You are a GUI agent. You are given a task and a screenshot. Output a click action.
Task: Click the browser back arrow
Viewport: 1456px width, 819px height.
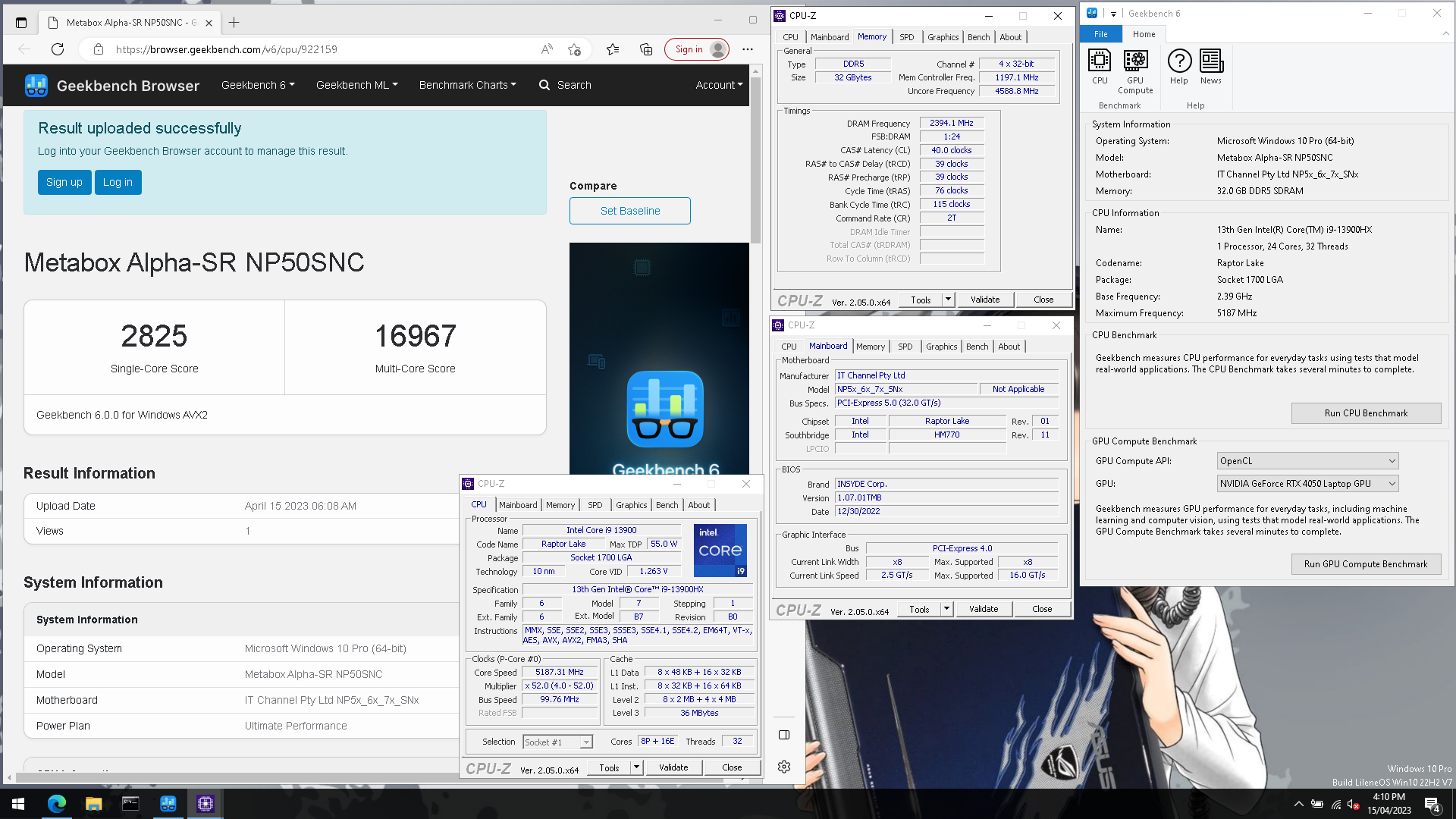[24, 49]
